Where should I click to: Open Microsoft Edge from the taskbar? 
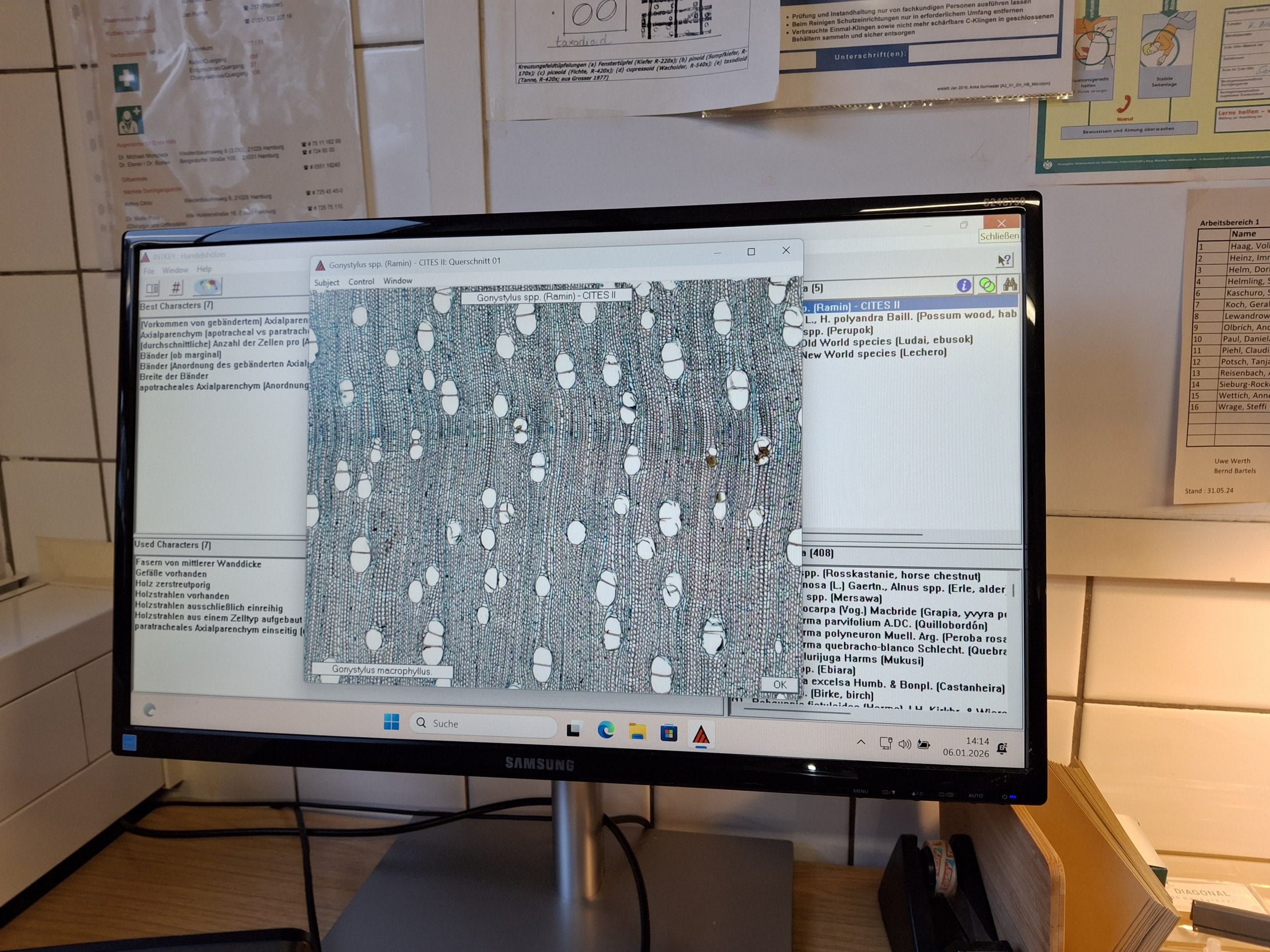[606, 730]
